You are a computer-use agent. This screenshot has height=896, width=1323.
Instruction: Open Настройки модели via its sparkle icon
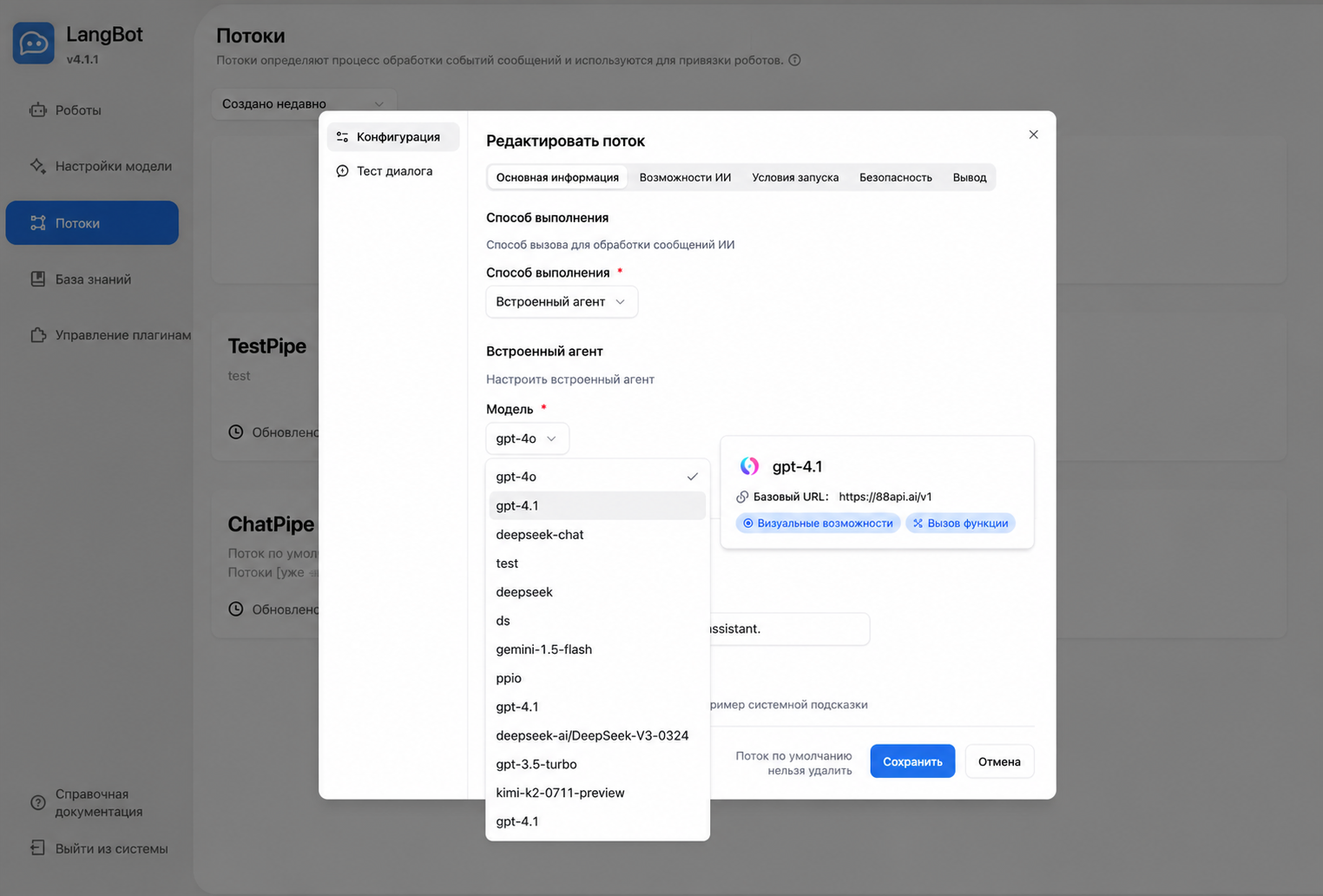click(38, 166)
